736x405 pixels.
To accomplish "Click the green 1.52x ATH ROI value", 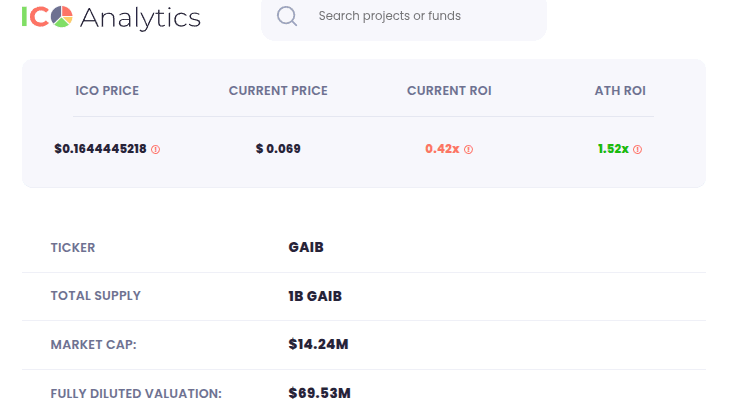I will (x=613, y=149).
